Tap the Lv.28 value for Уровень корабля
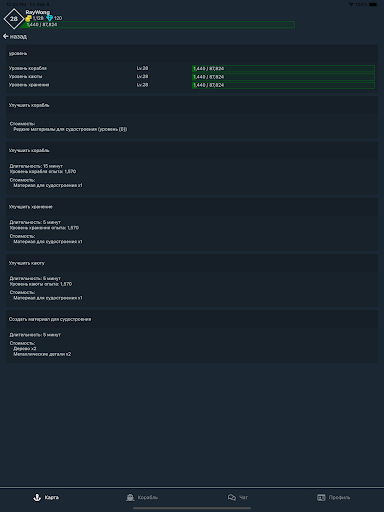384x512 pixels. [x=142, y=68]
